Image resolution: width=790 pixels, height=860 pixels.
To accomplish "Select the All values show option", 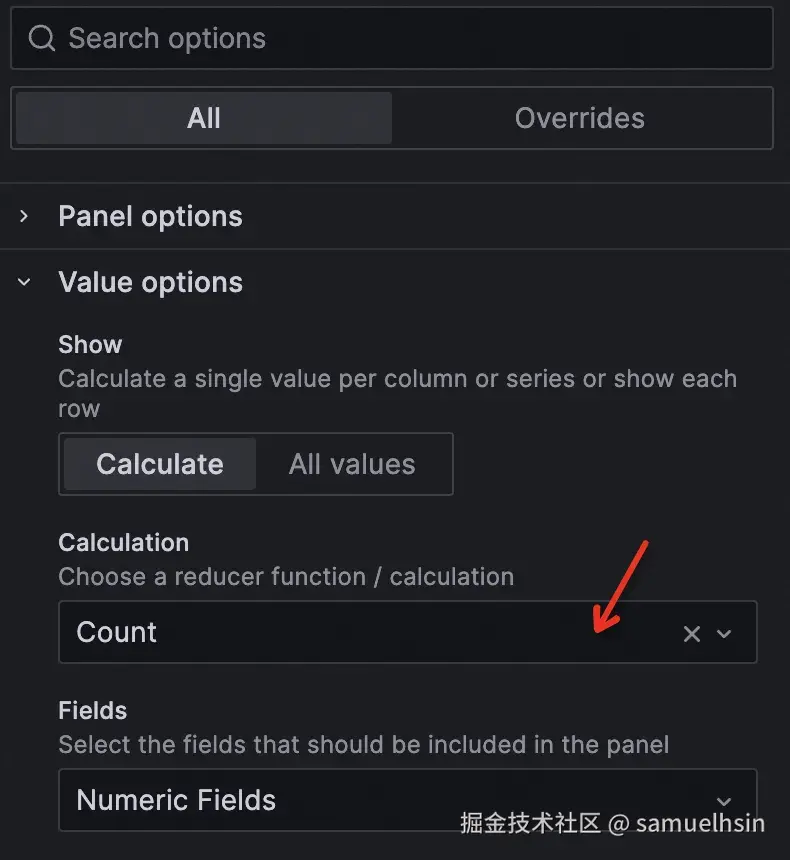I will (352, 464).
